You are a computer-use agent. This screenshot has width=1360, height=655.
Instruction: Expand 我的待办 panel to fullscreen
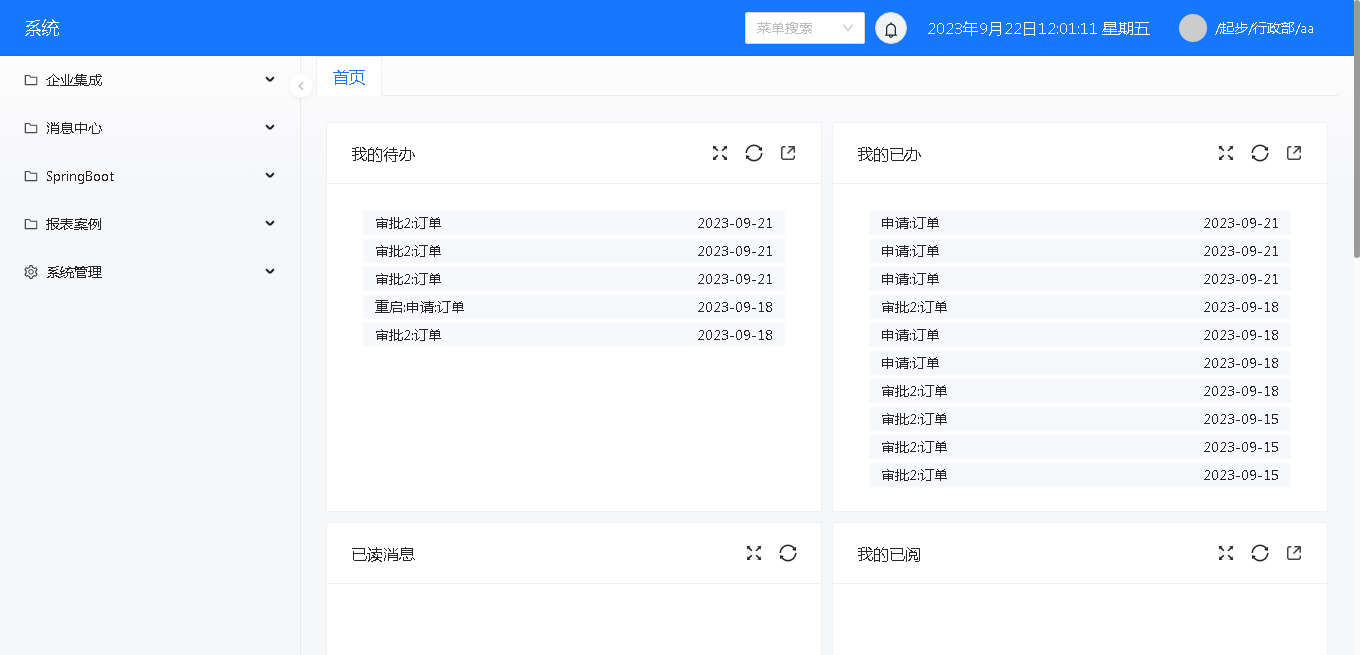[720, 153]
